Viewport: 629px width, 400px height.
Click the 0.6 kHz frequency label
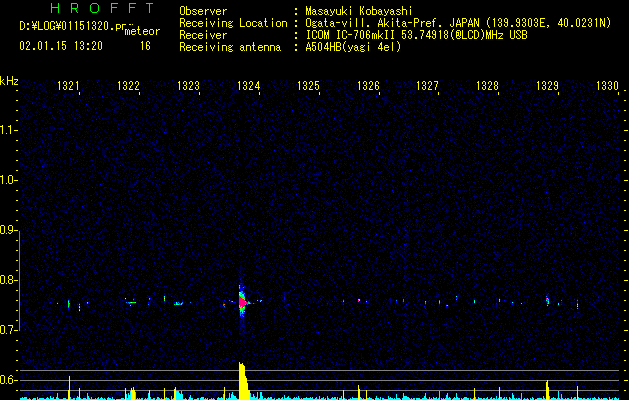8,380
